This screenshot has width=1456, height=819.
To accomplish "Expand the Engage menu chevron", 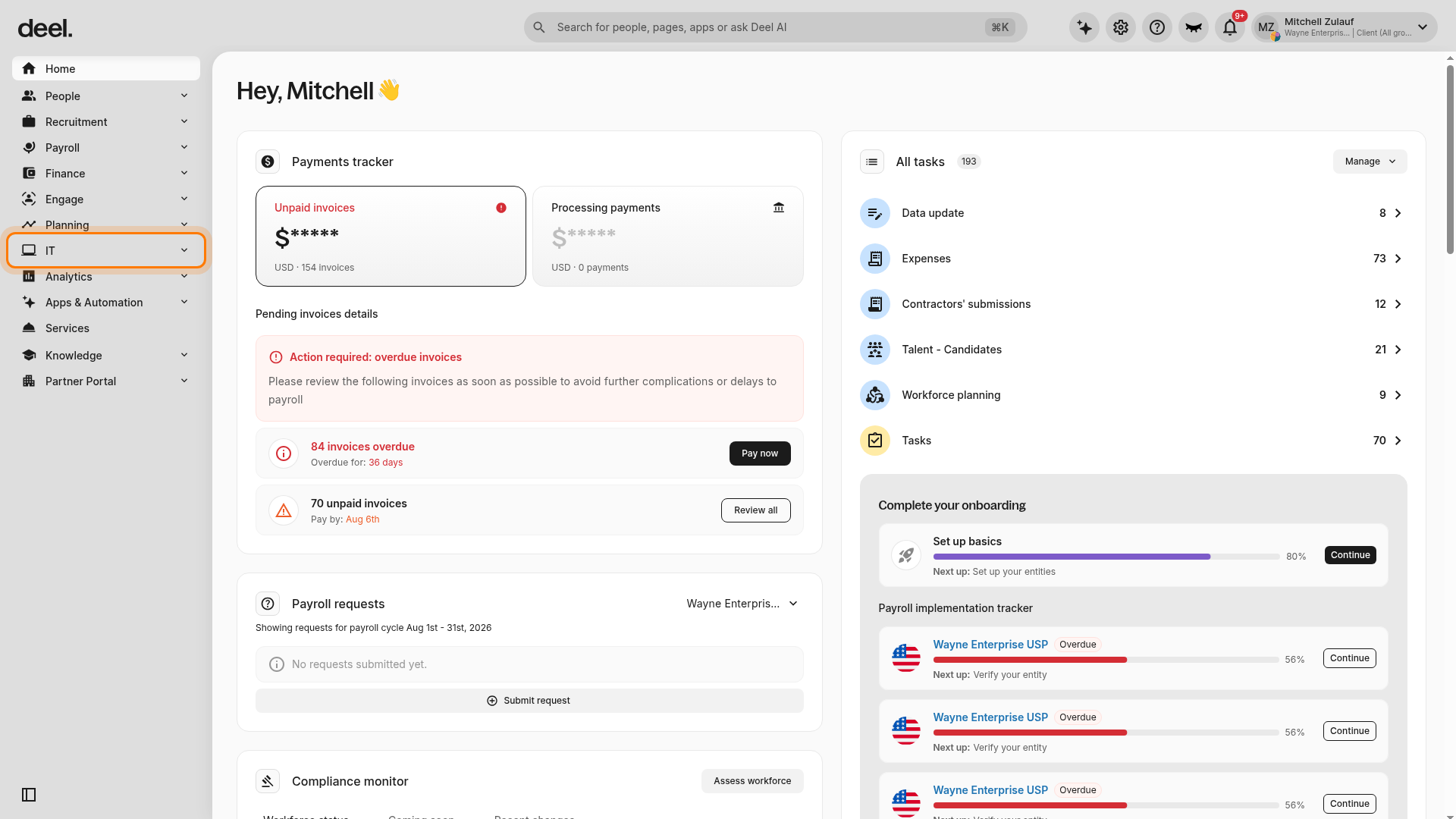I will tap(184, 199).
